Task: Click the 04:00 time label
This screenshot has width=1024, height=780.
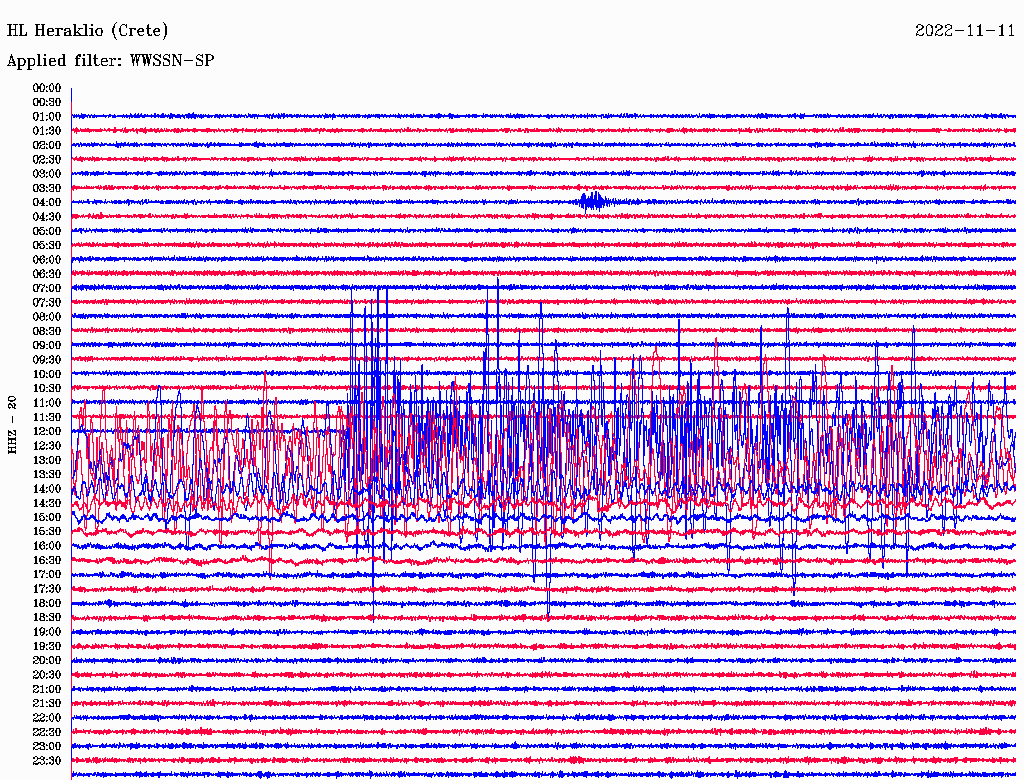Action: (x=47, y=203)
